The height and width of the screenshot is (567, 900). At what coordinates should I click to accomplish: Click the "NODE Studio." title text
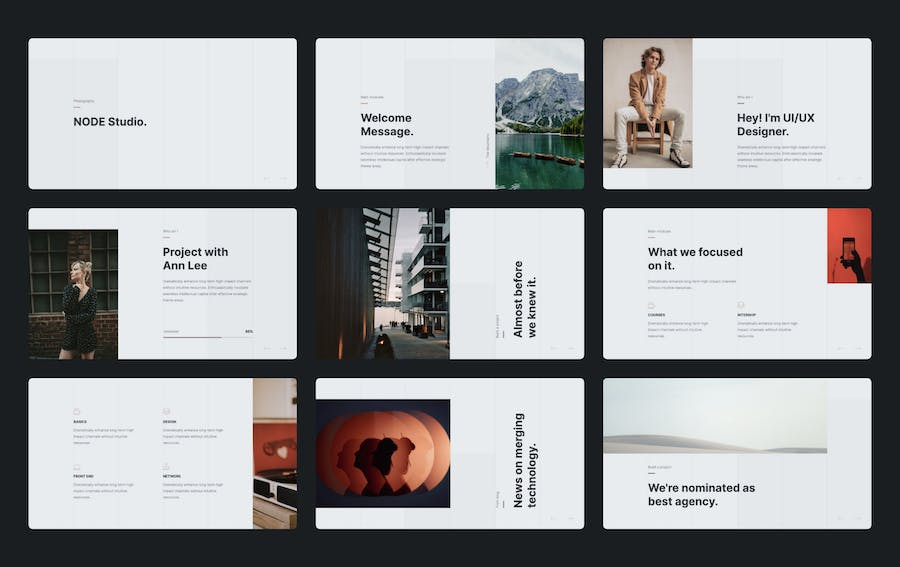coord(110,122)
